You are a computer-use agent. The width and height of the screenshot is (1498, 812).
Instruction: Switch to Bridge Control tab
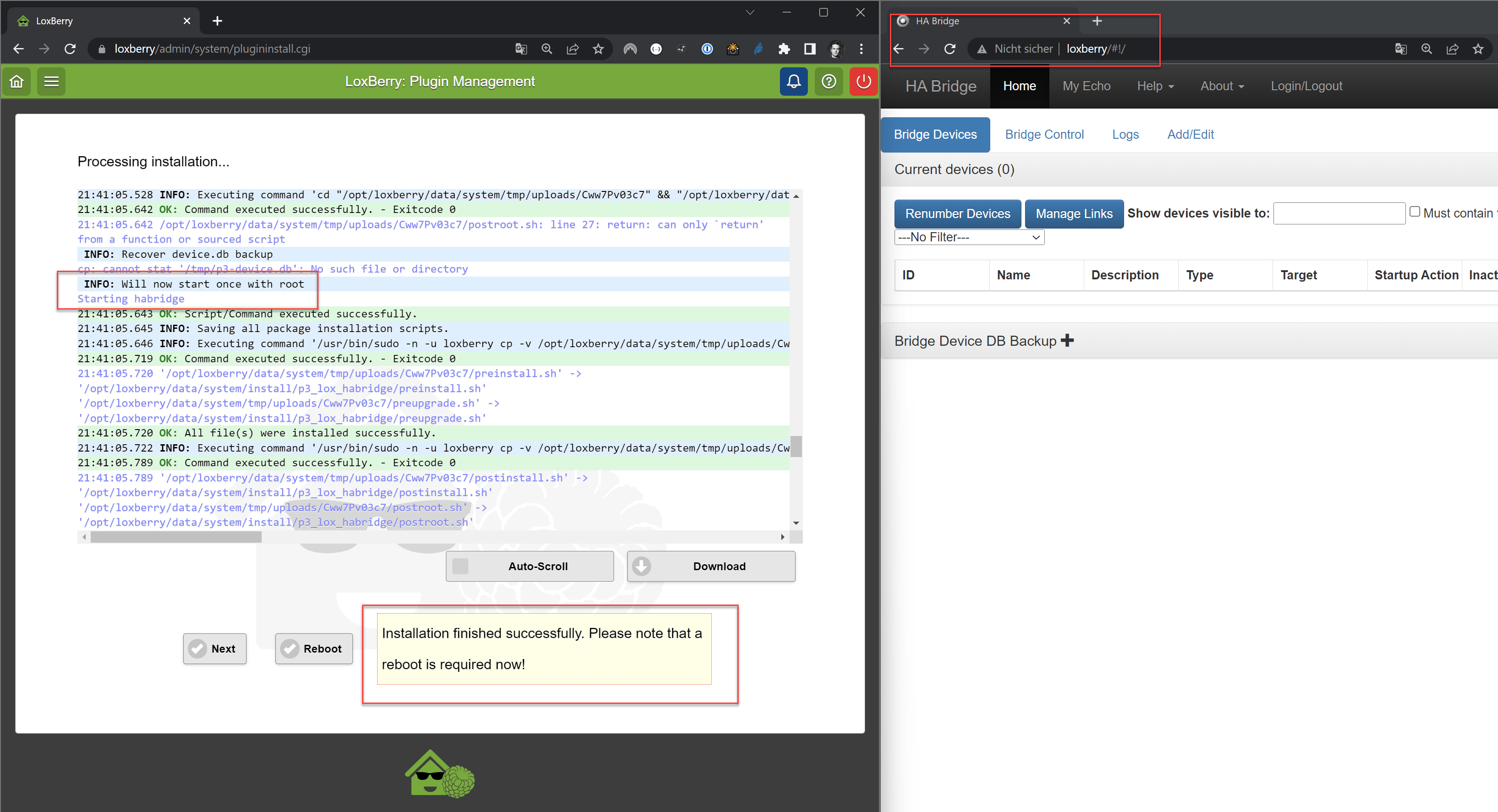(x=1043, y=134)
